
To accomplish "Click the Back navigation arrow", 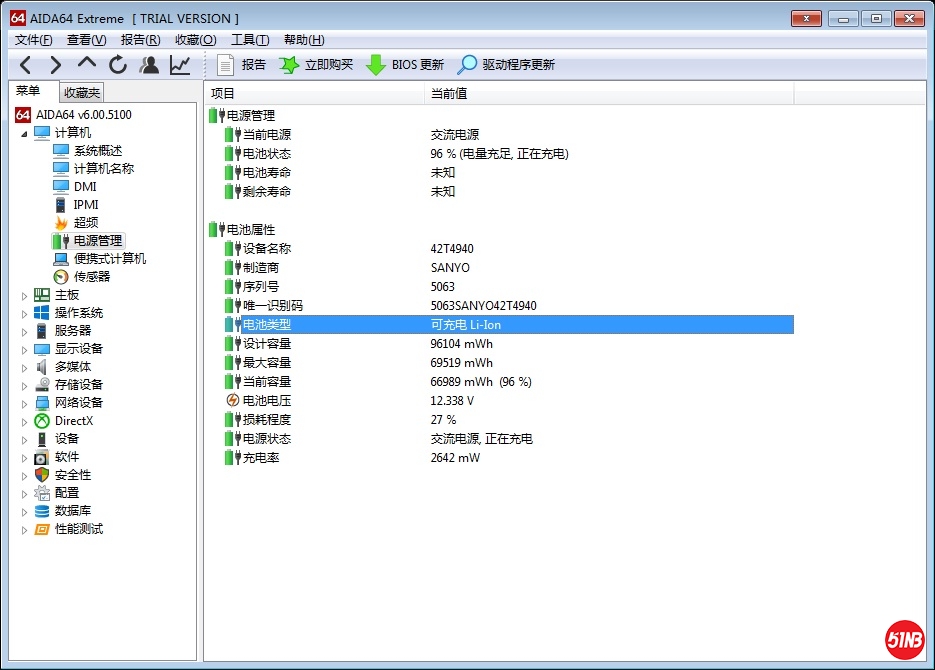I will (x=26, y=65).
